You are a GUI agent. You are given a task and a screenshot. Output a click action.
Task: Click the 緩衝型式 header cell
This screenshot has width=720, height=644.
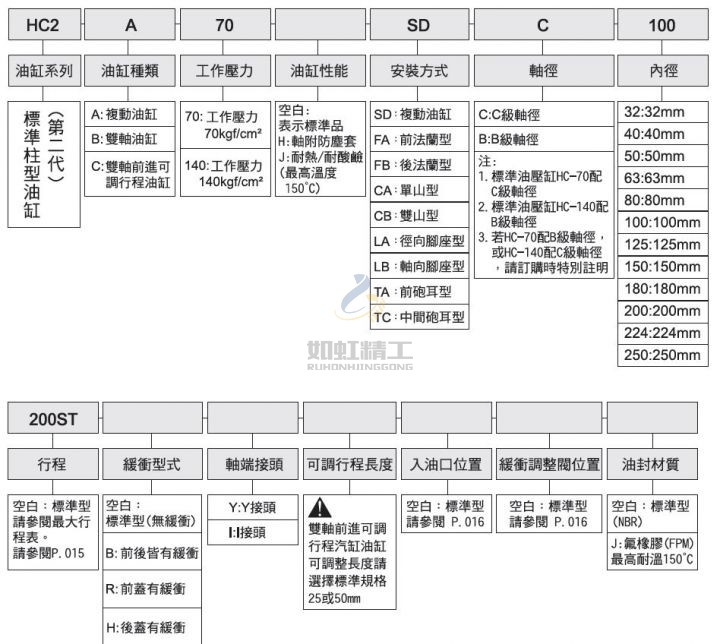149,465
